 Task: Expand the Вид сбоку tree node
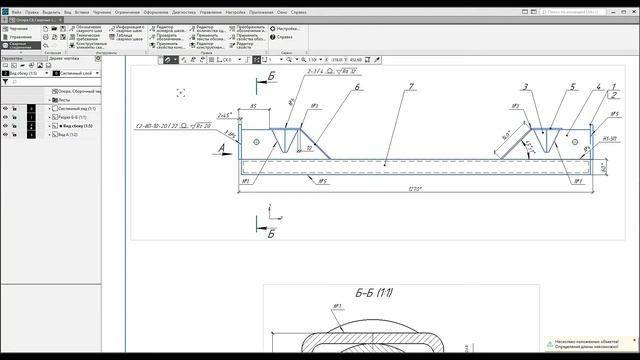(x=50, y=126)
